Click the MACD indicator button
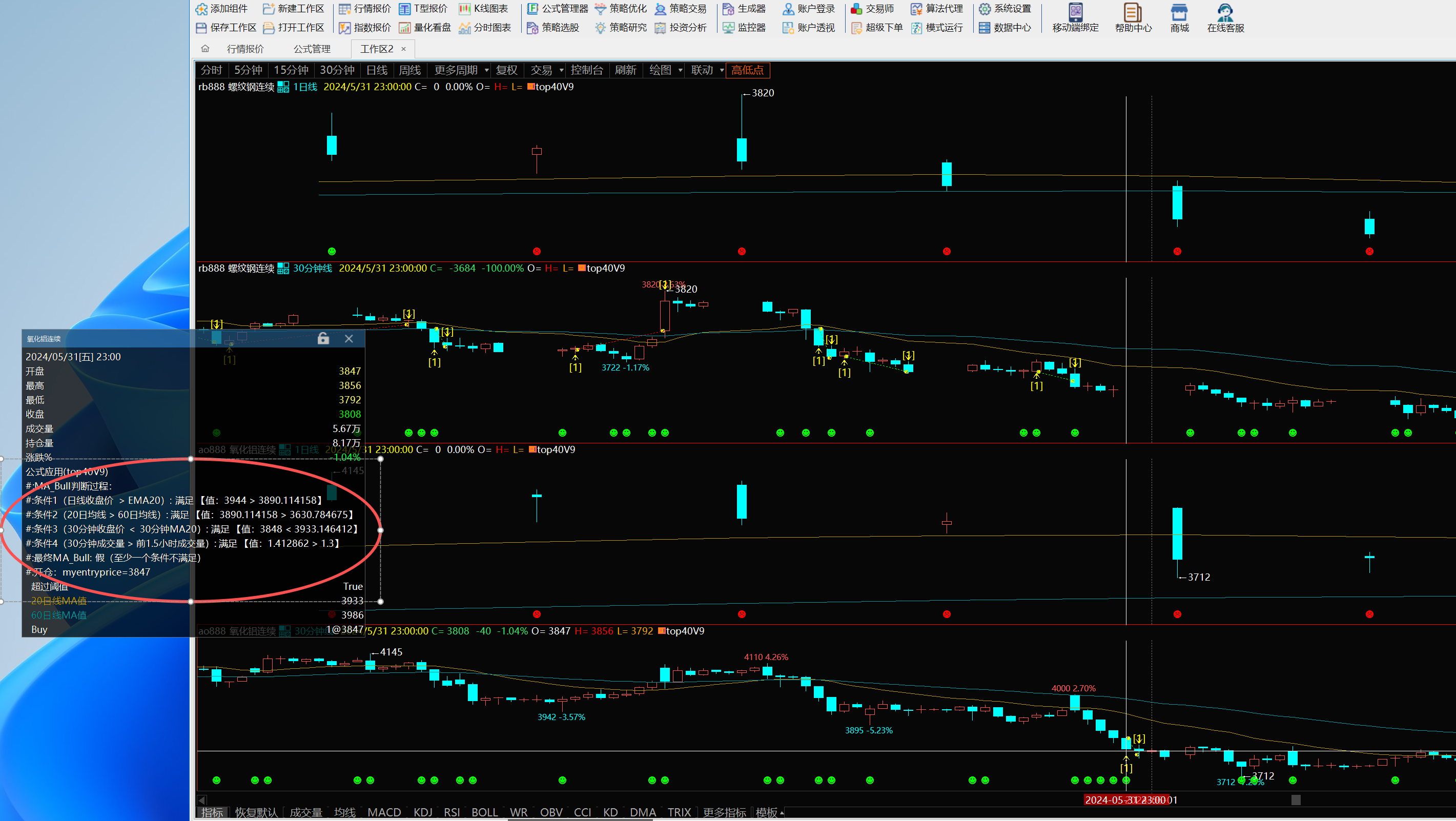Image resolution: width=1456 pixels, height=821 pixels. [384, 812]
